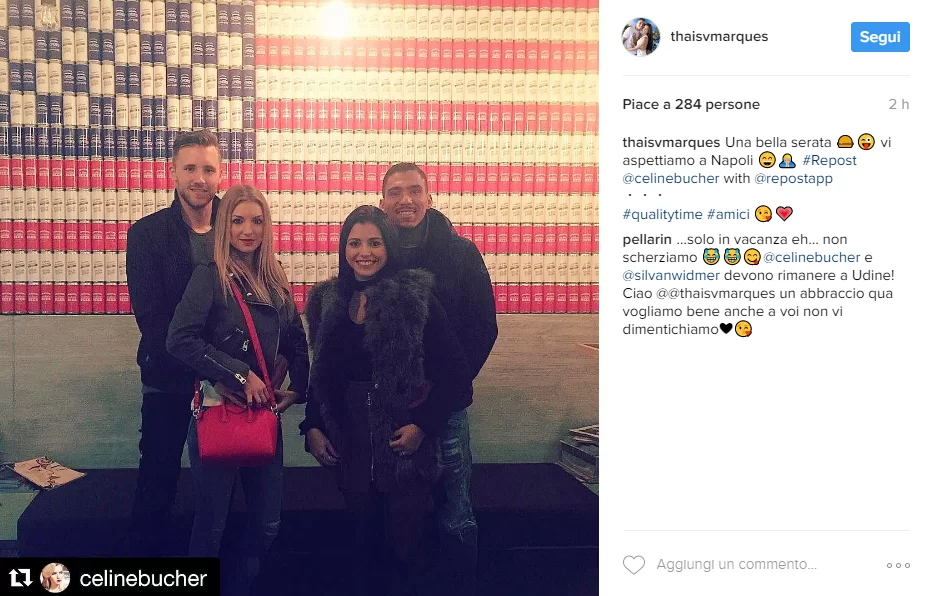
Task: Click the celinebucher name on photo overlay
Action: pos(143,578)
